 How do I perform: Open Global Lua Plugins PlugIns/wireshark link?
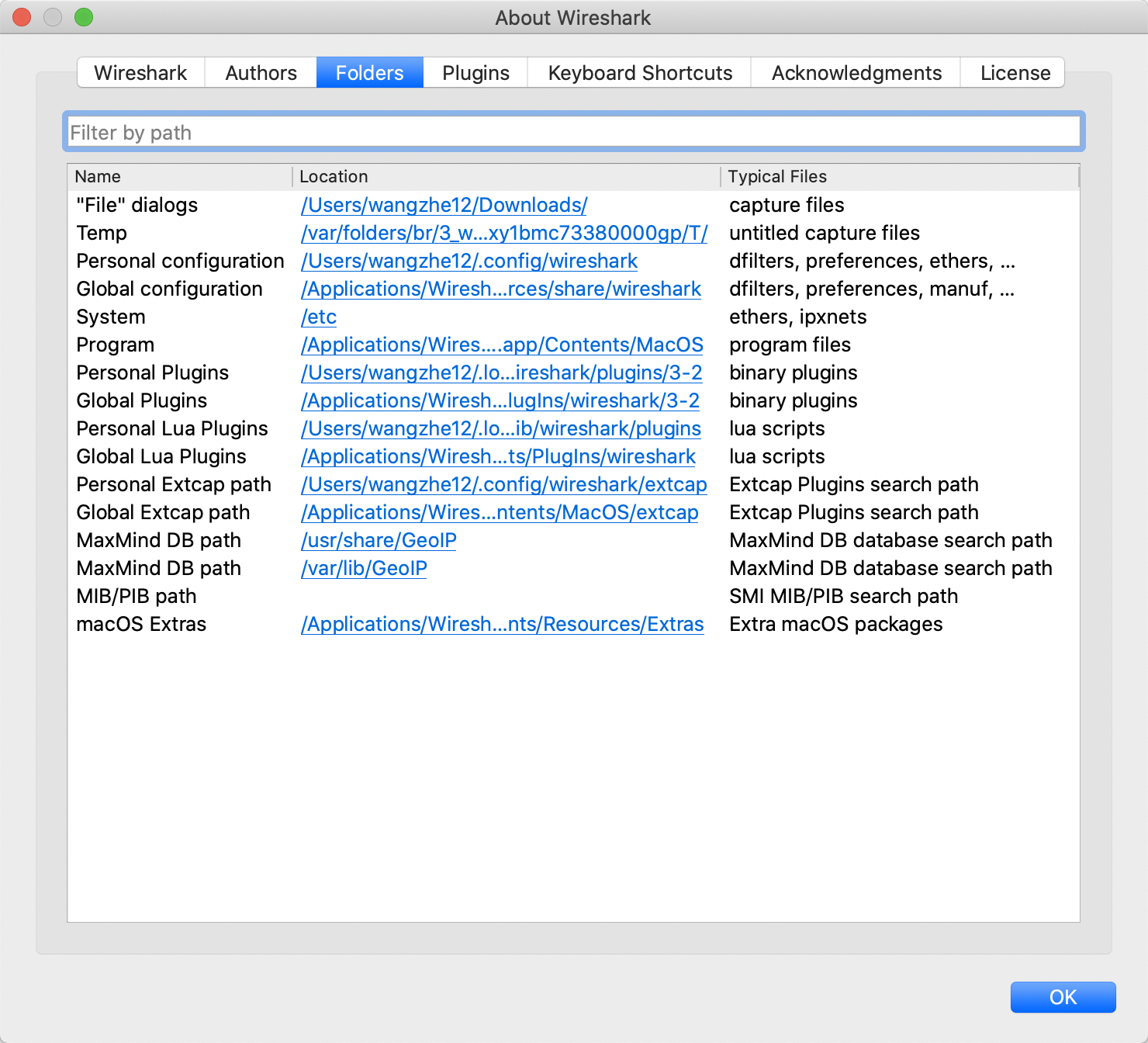point(499,456)
